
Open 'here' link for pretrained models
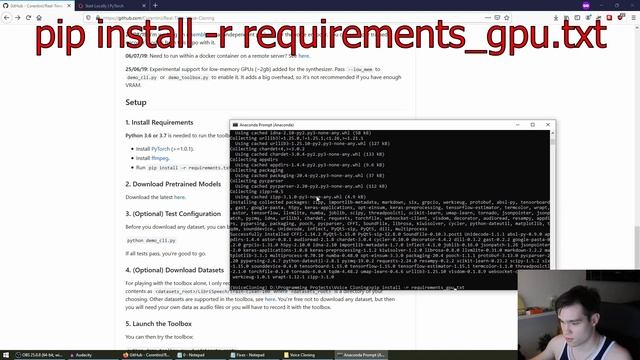pos(180,197)
